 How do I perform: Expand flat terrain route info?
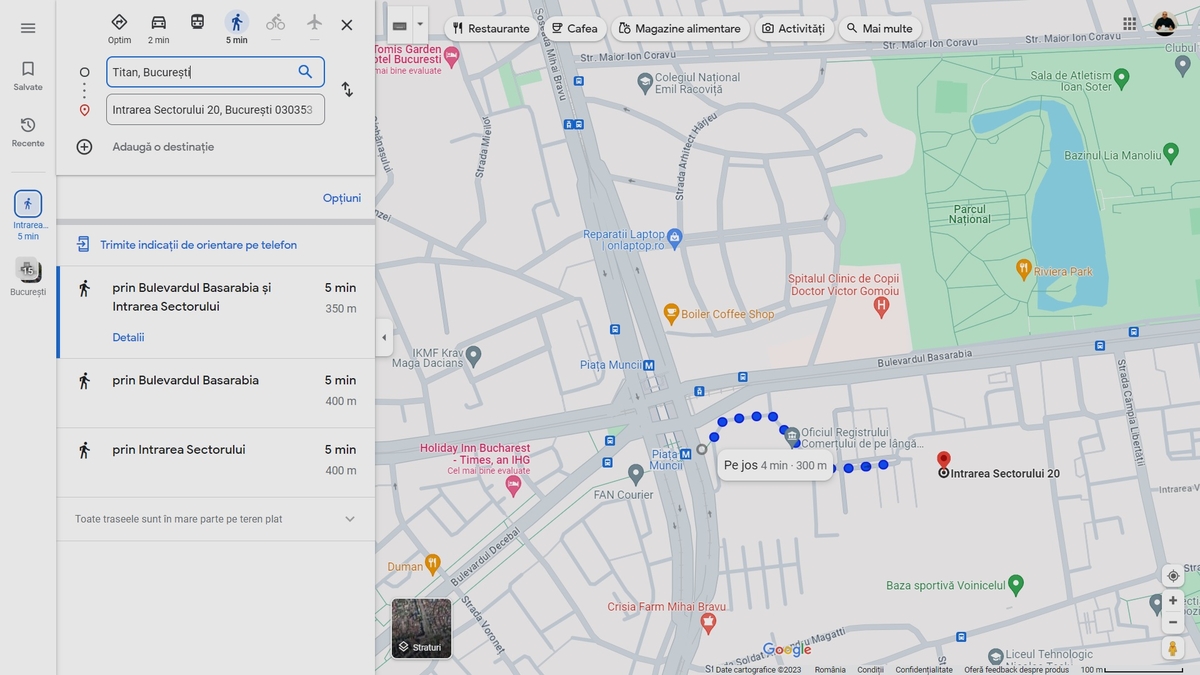[349, 519]
